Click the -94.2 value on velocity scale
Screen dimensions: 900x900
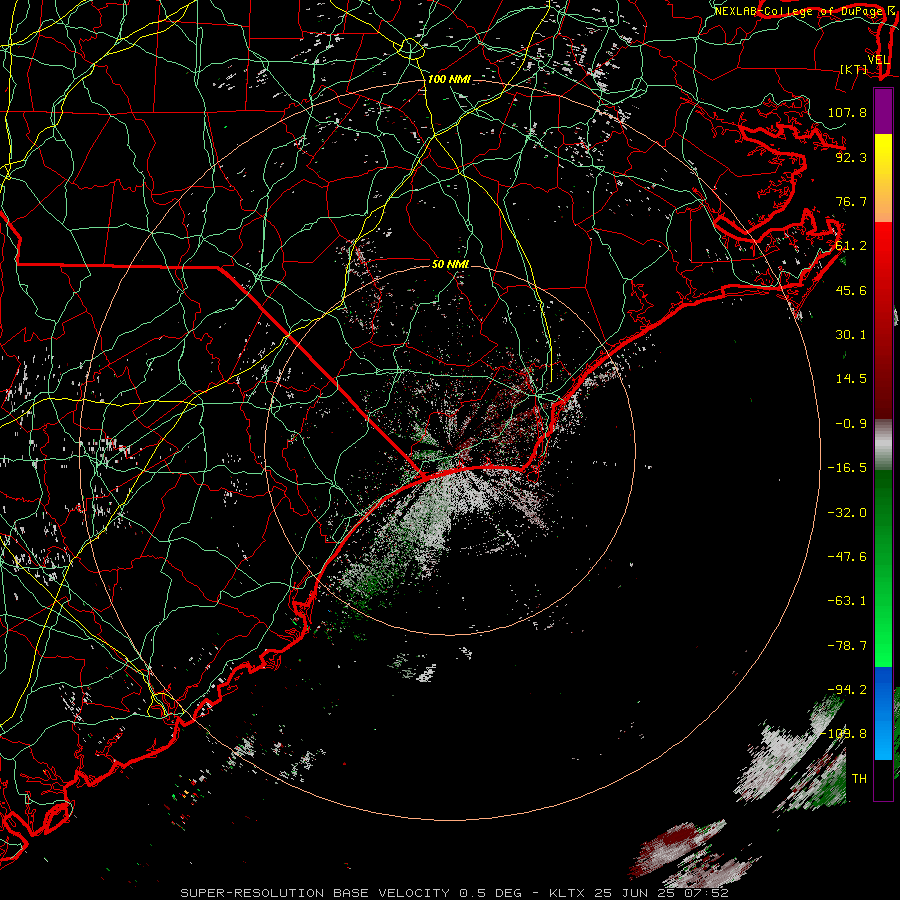pos(847,690)
